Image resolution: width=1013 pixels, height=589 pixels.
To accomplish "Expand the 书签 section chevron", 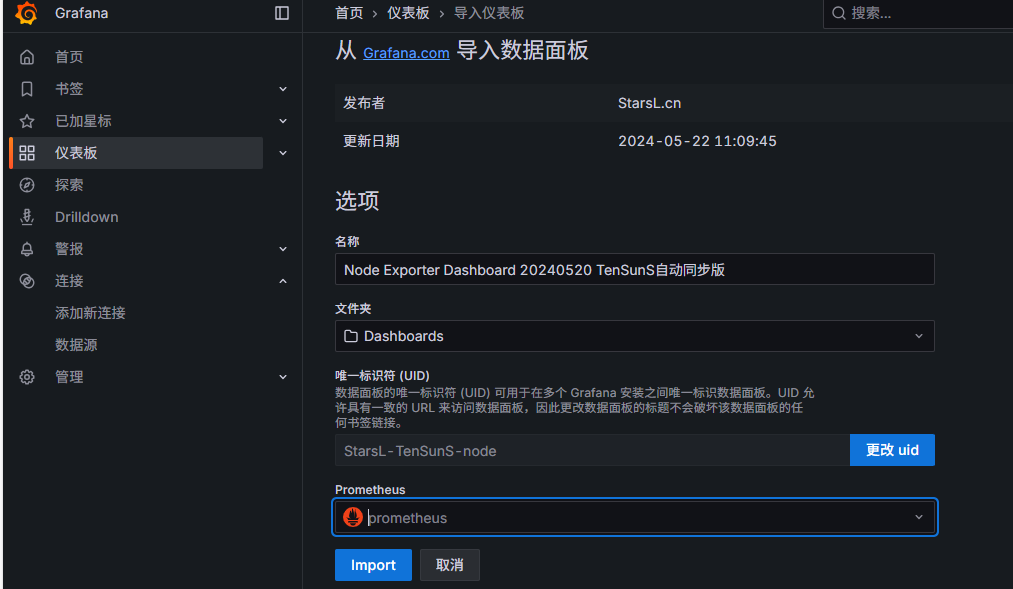I will pyautogui.click(x=283, y=89).
